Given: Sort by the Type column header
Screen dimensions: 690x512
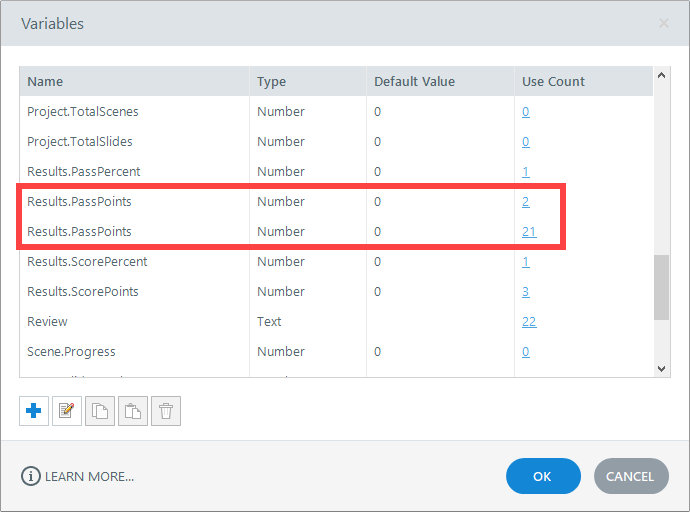Looking at the screenshot, I should click(272, 81).
